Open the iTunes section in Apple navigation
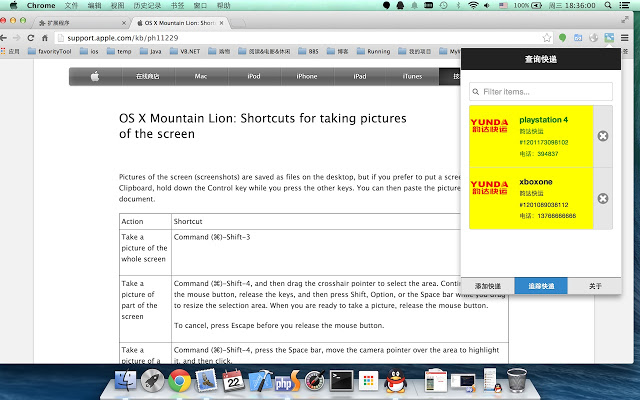 click(412, 76)
